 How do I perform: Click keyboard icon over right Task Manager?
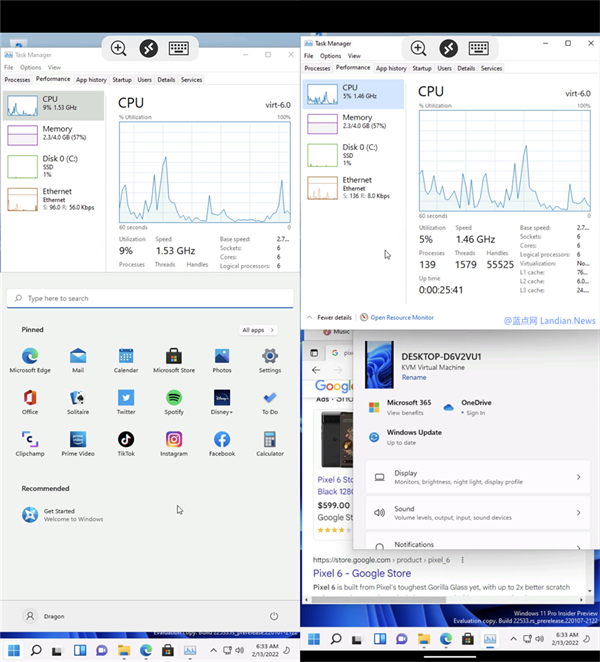coord(478,48)
